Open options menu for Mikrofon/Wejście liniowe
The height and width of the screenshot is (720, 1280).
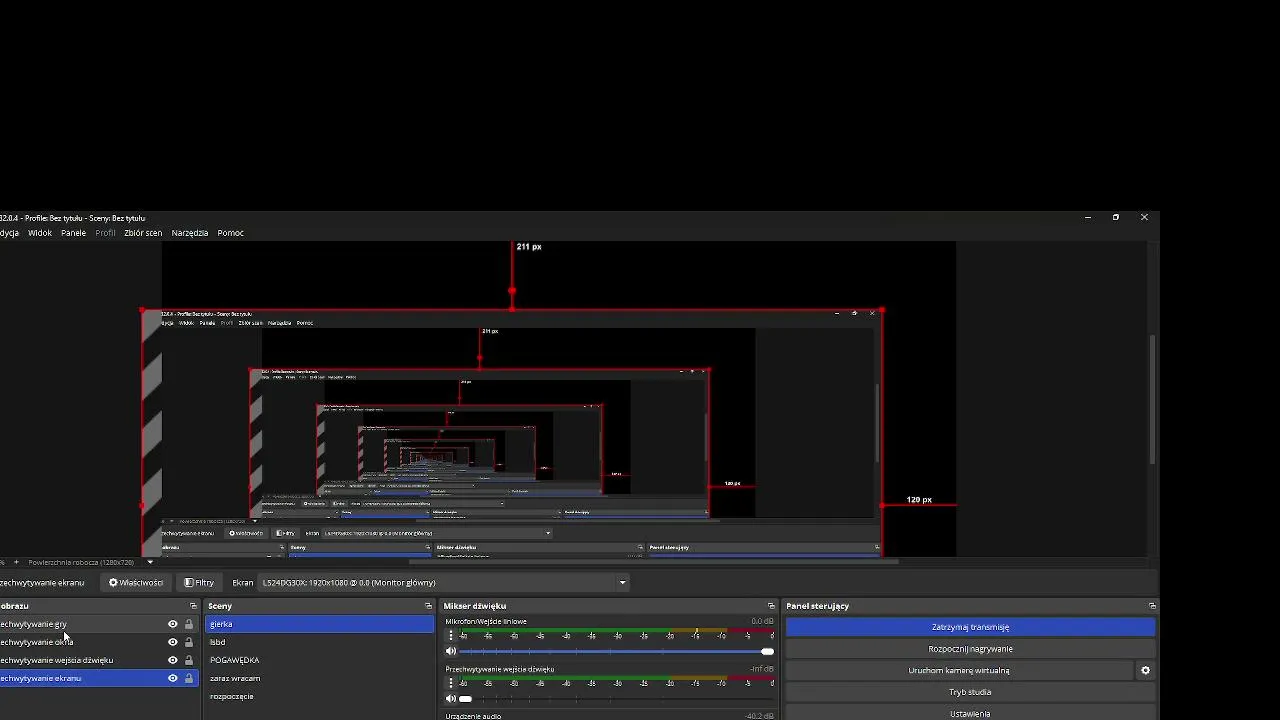tap(451, 635)
